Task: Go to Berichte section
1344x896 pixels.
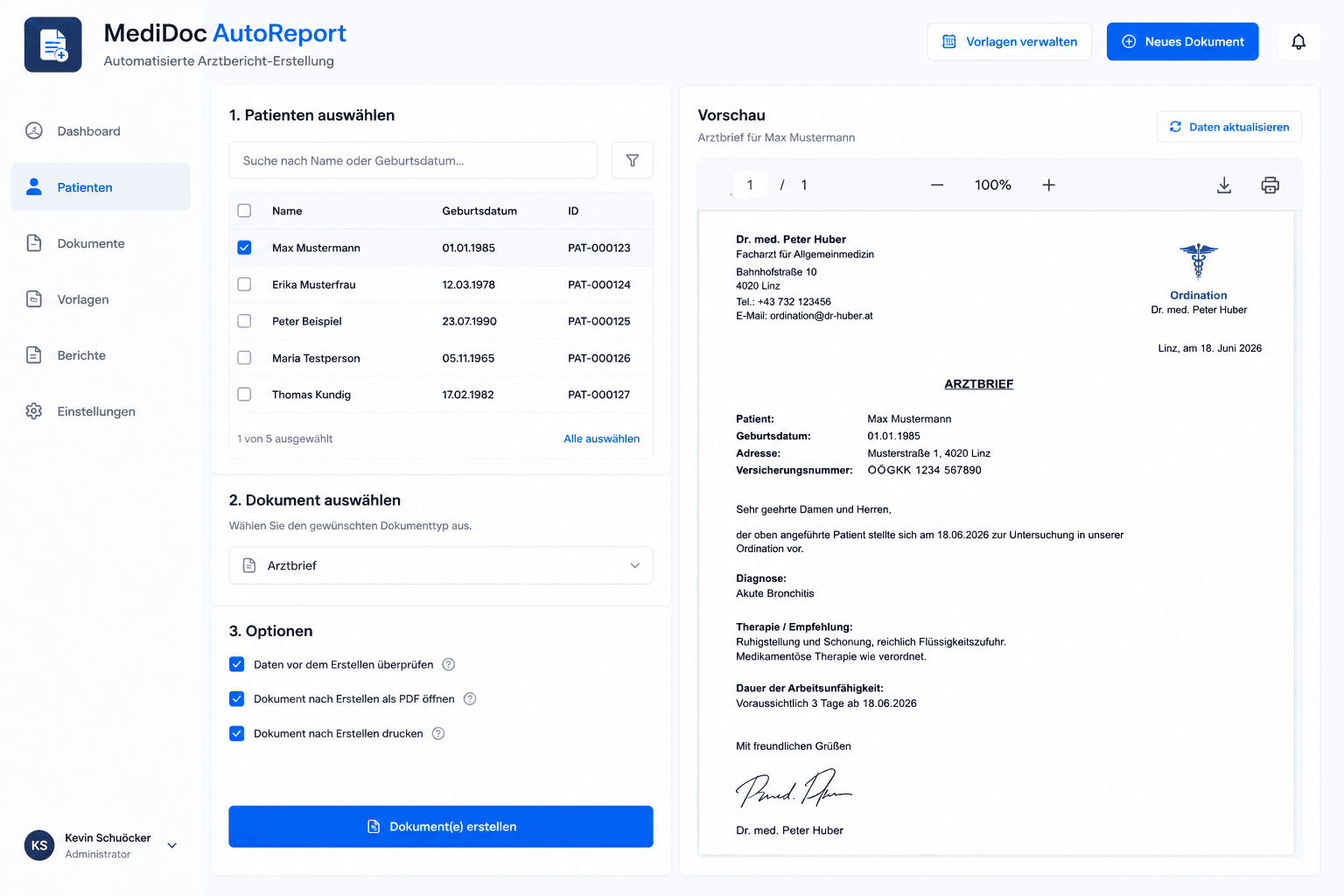Action: (x=101, y=354)
